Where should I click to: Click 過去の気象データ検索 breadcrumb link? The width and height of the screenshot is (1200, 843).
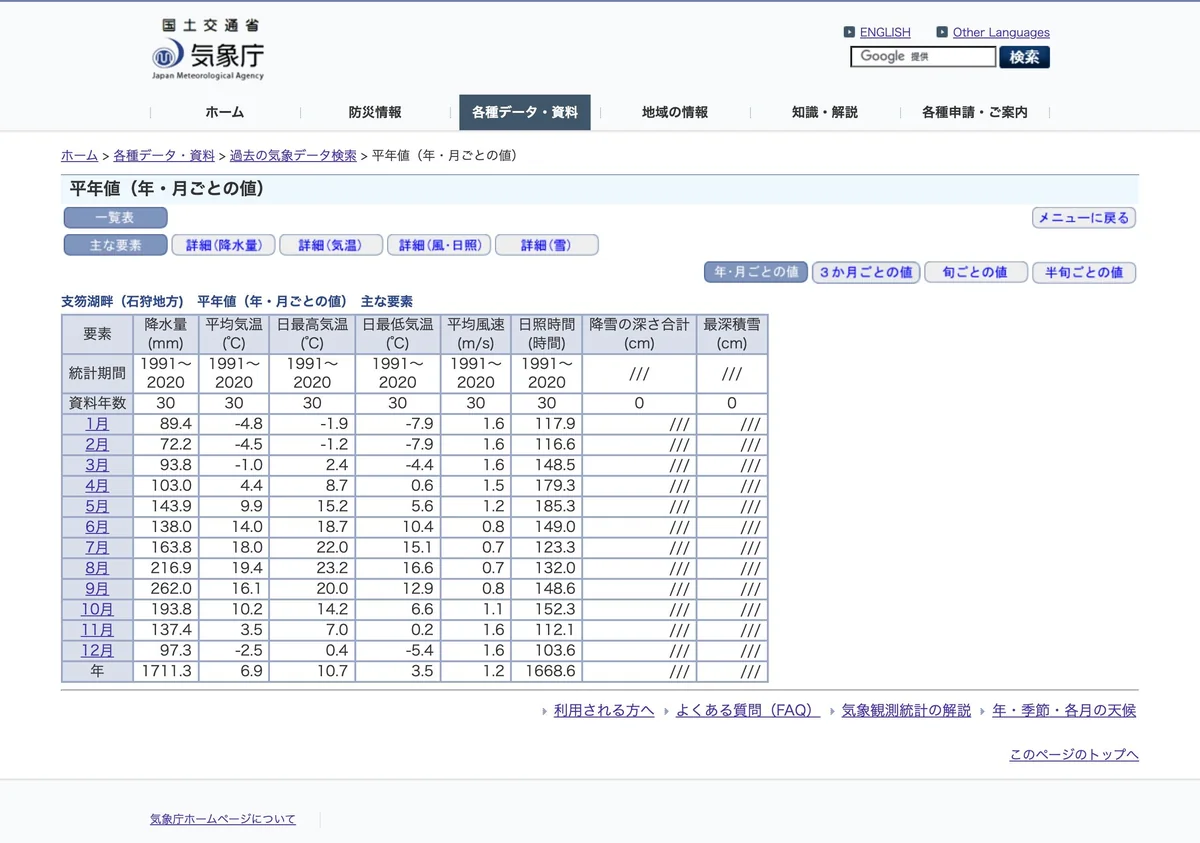point(293,156)
